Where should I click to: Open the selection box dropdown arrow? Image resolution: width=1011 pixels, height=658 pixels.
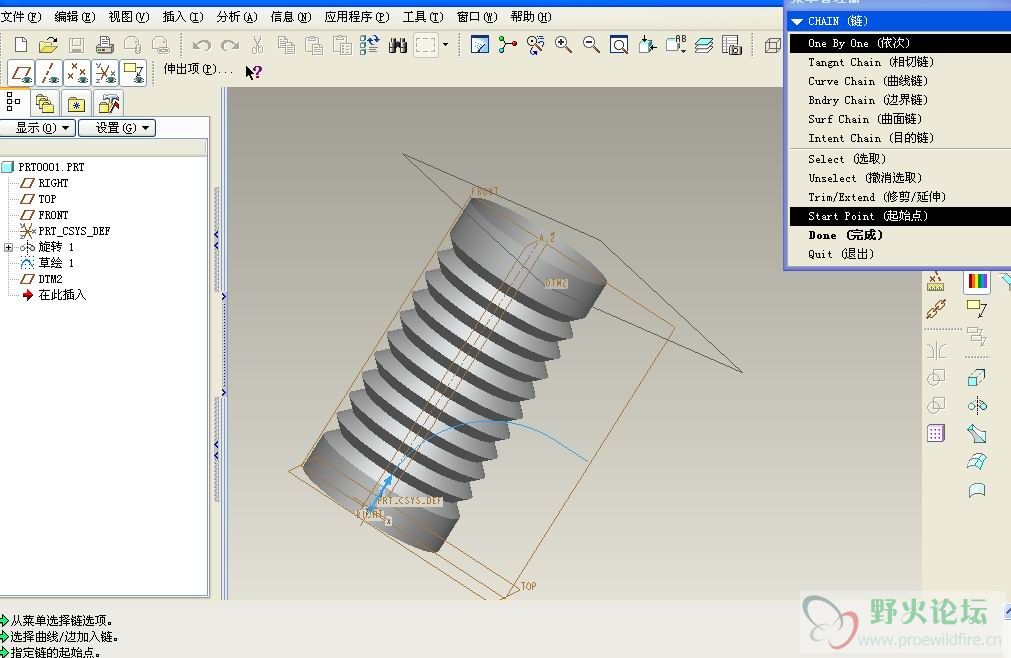tap(445, 45)
